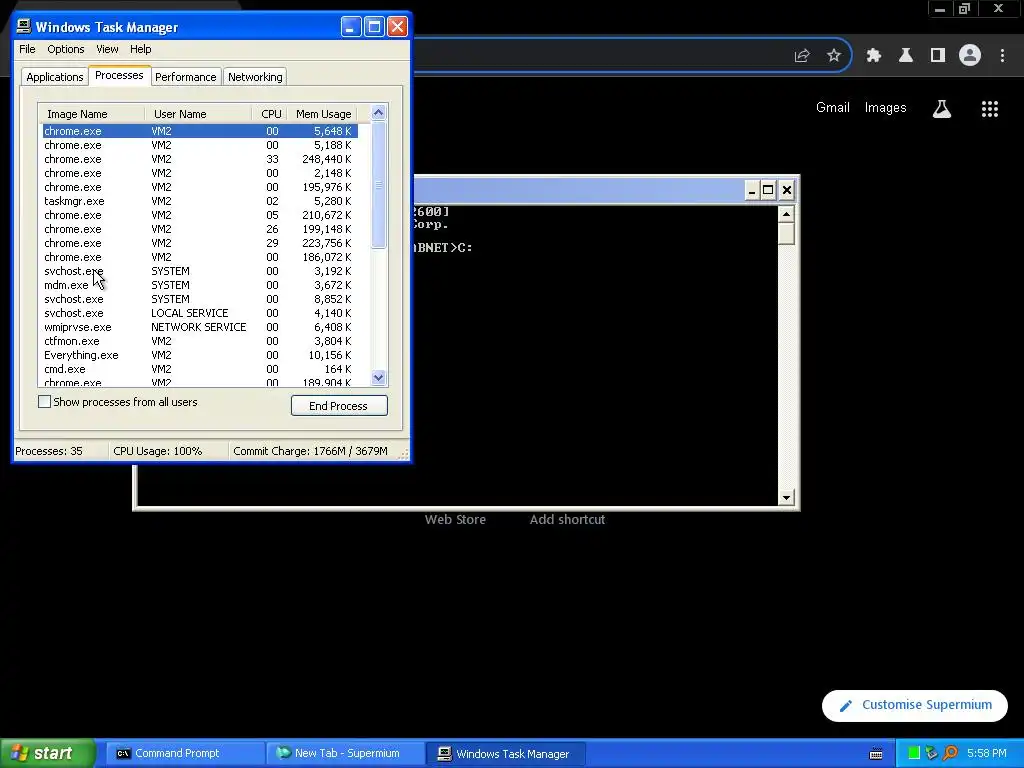Switch to New Tab - Supermium on the taskbar

tap(344, 754)
